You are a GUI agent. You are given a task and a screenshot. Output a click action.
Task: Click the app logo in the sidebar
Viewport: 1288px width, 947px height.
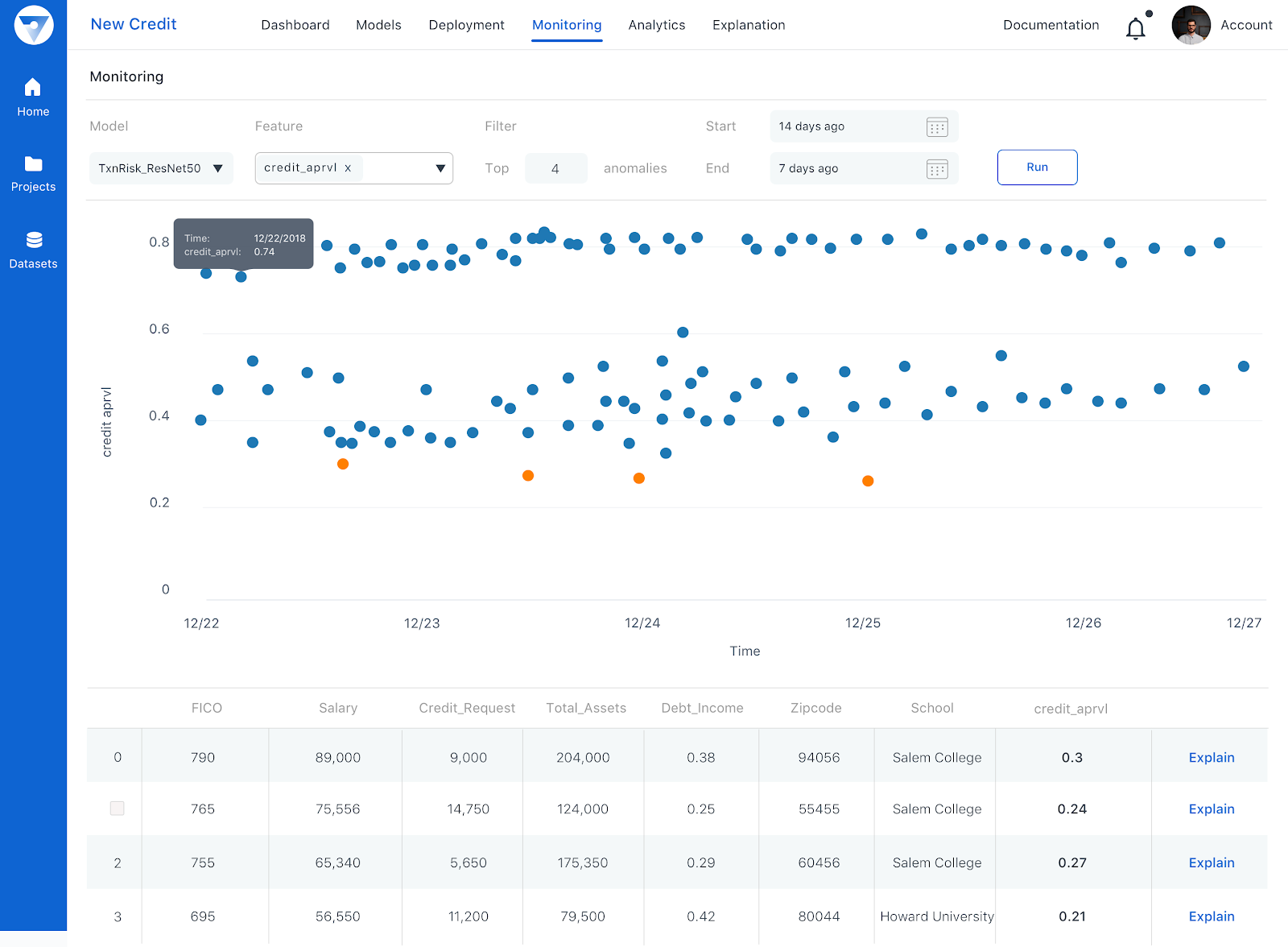(33, 25)
